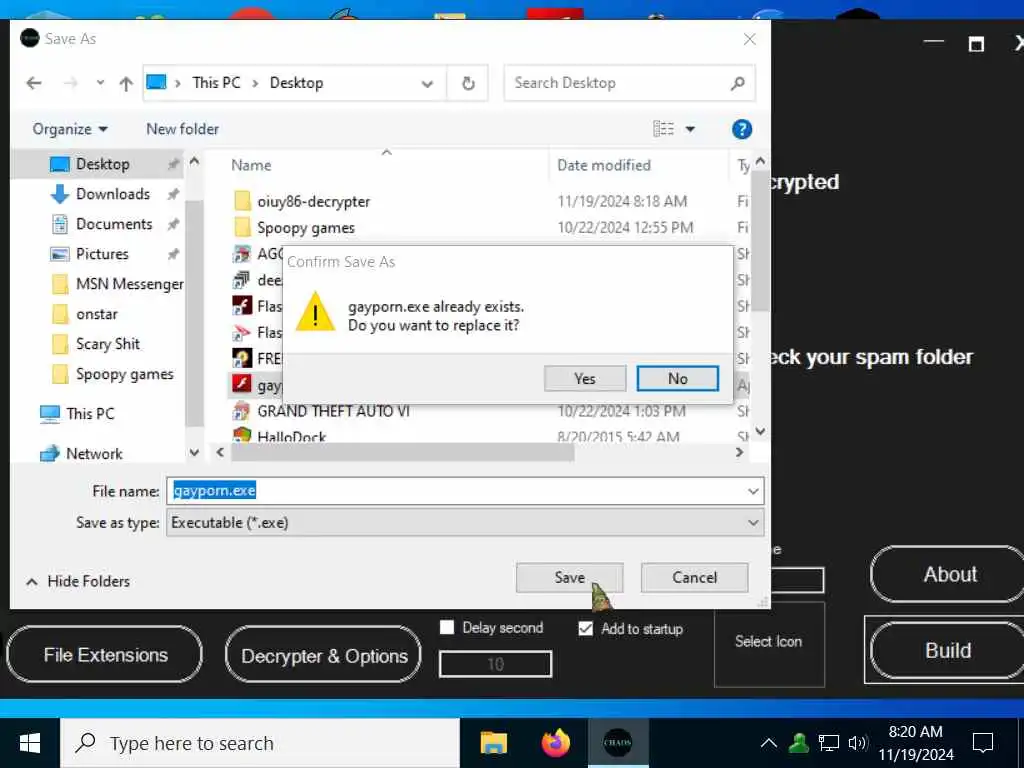
Task: Open recent locations chevron in navigation
Action: point(100,83)
